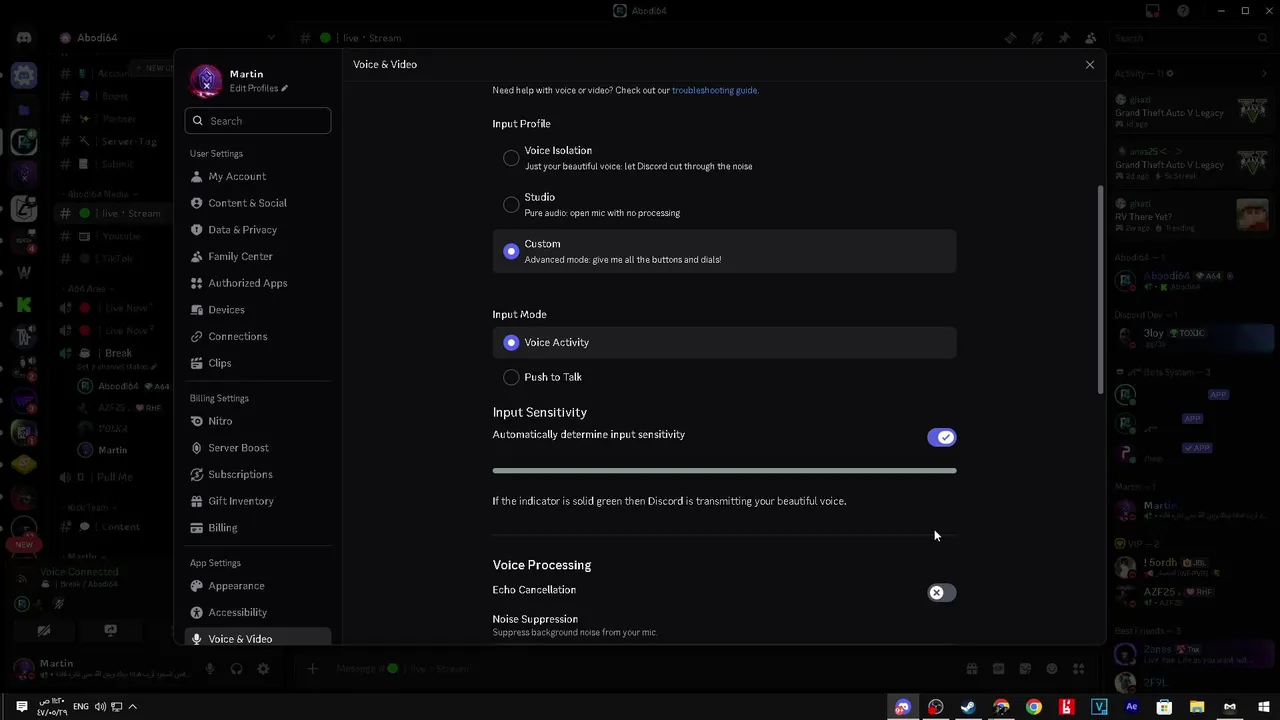Viewport: 1280px width, 720px height.
Task: Open Gift Inventory settings page
Action: pyautogui.click(x=258, y=501)
